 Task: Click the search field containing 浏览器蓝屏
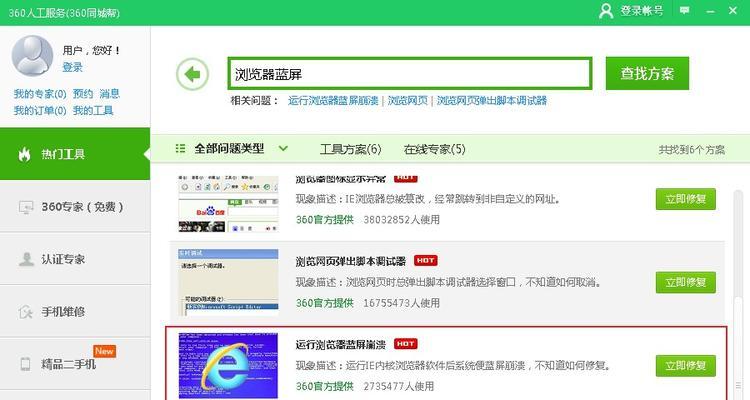[x=410, y=74]
